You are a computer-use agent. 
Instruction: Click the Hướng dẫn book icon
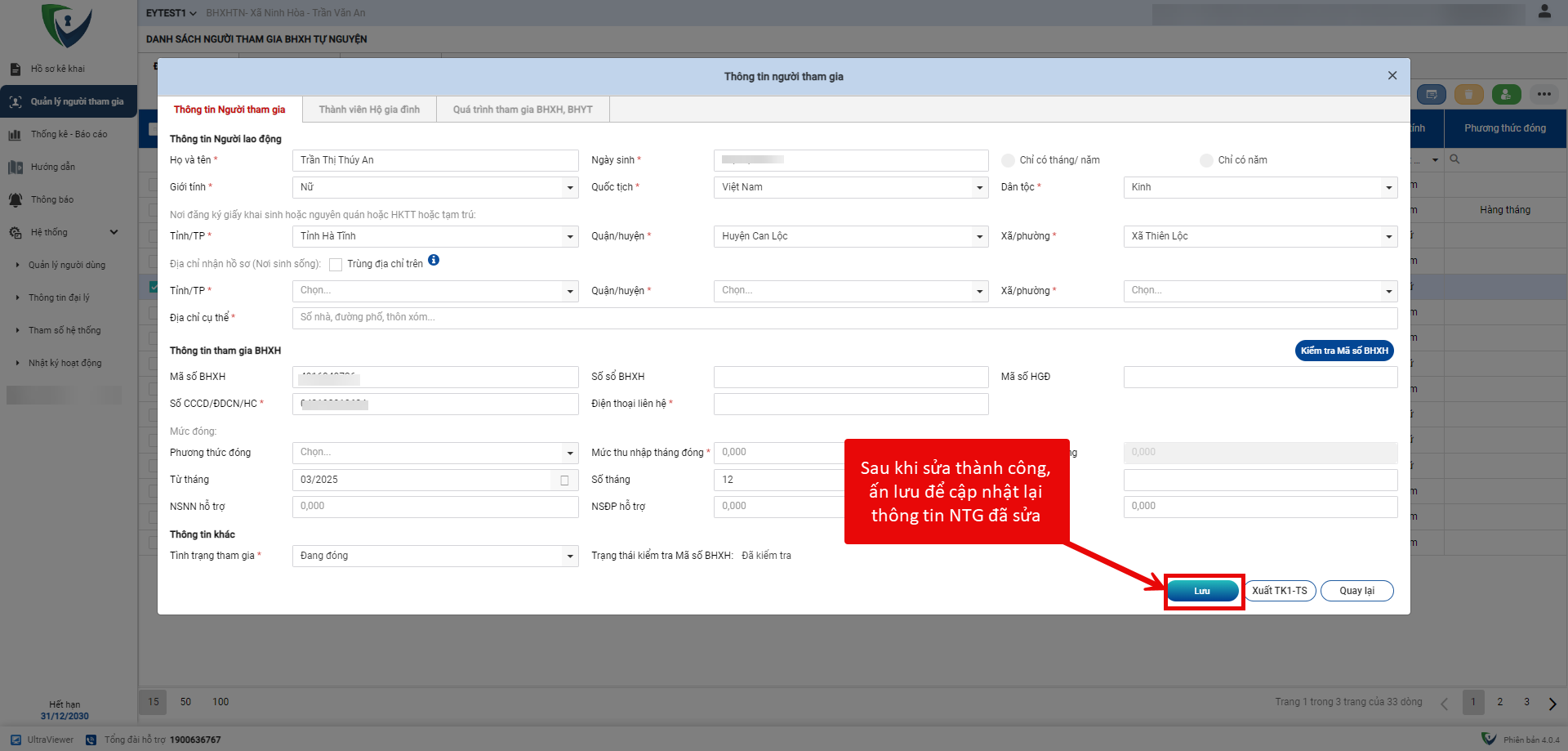(15, 168)
